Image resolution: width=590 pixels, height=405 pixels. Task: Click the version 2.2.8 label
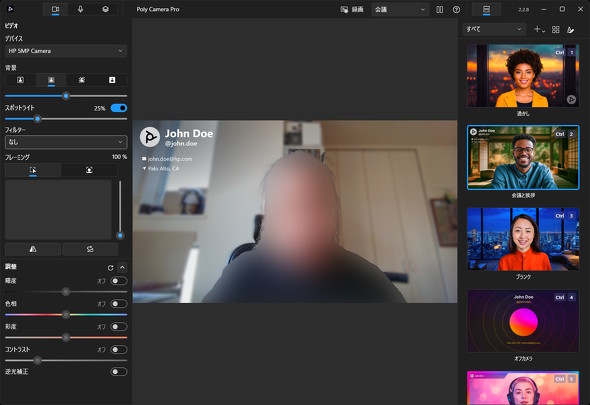coord(523,9)
